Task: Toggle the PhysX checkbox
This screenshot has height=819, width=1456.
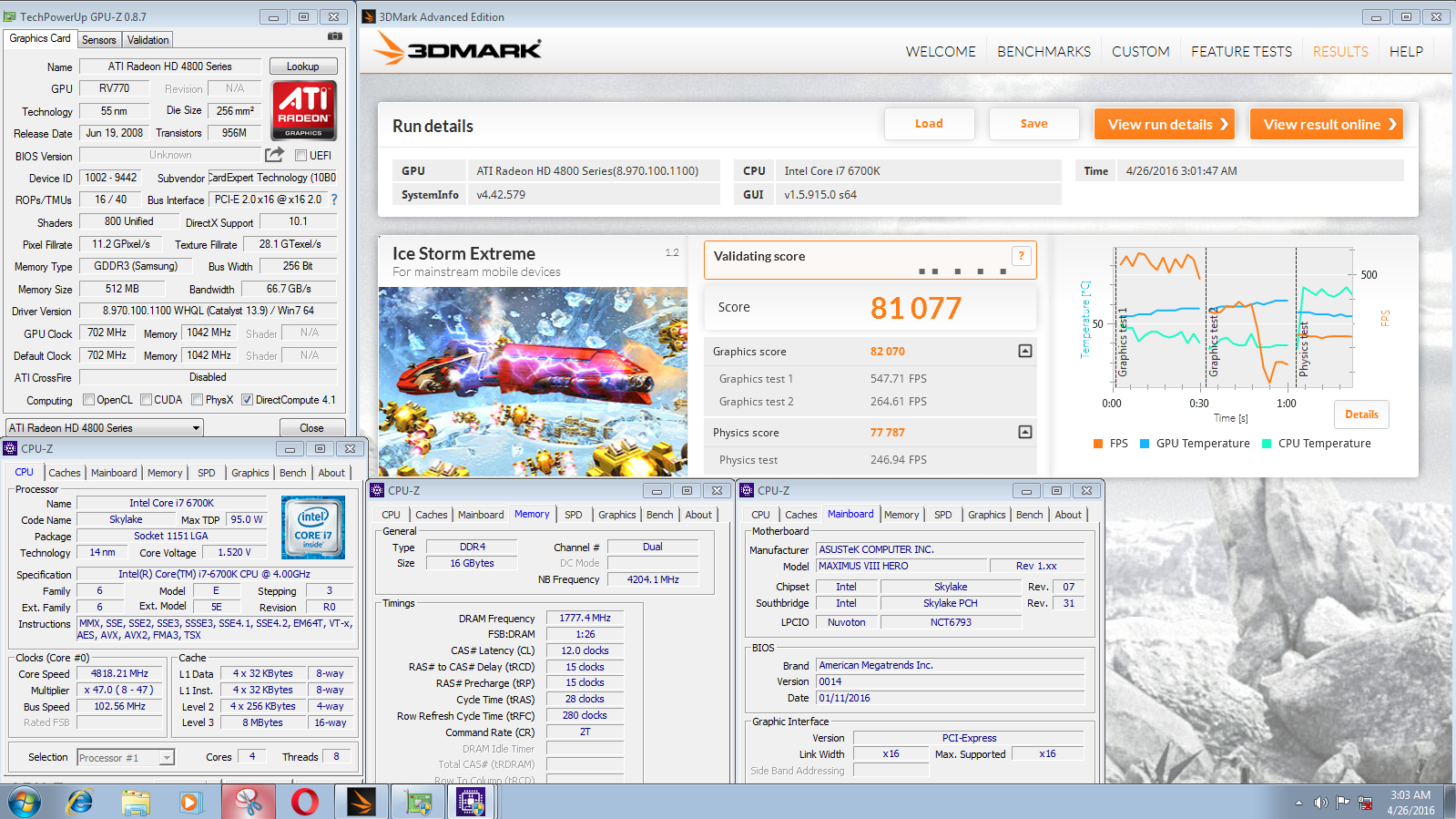Action: click(198, 399)
